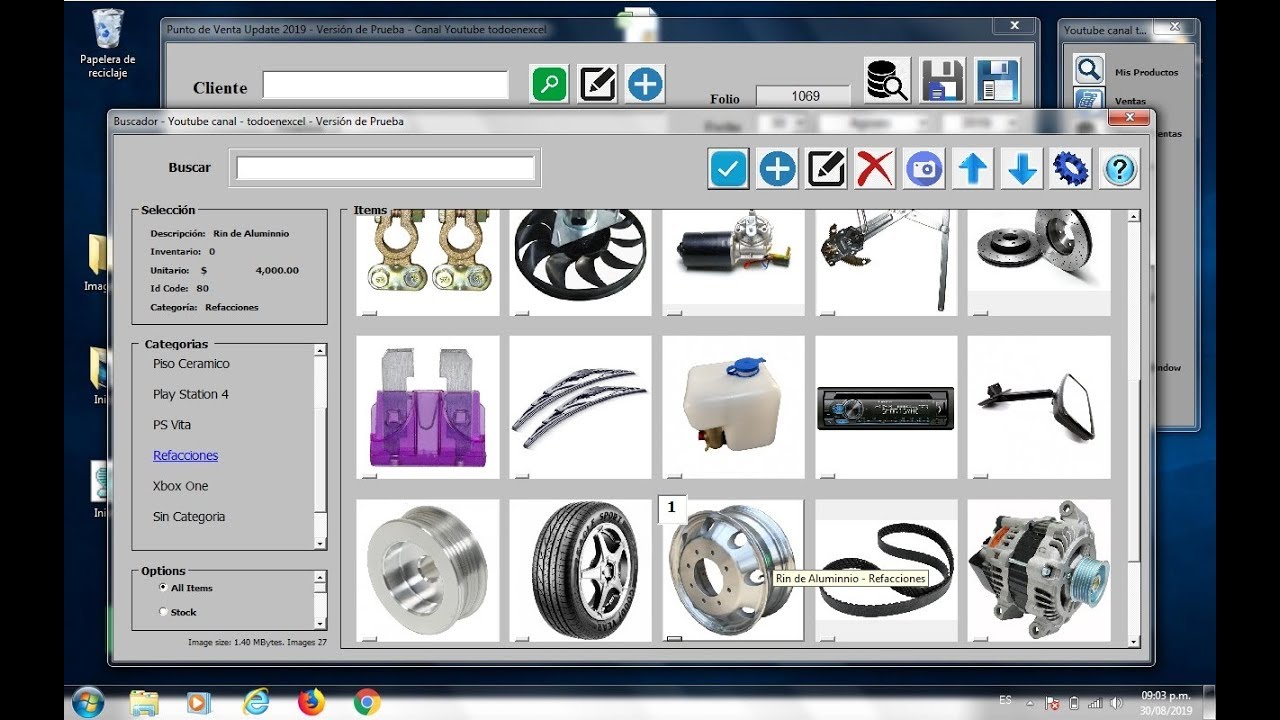Choose the PS Vita category
The height and width of the screenshot is (720, 1280).
click(x=172, y=425)
